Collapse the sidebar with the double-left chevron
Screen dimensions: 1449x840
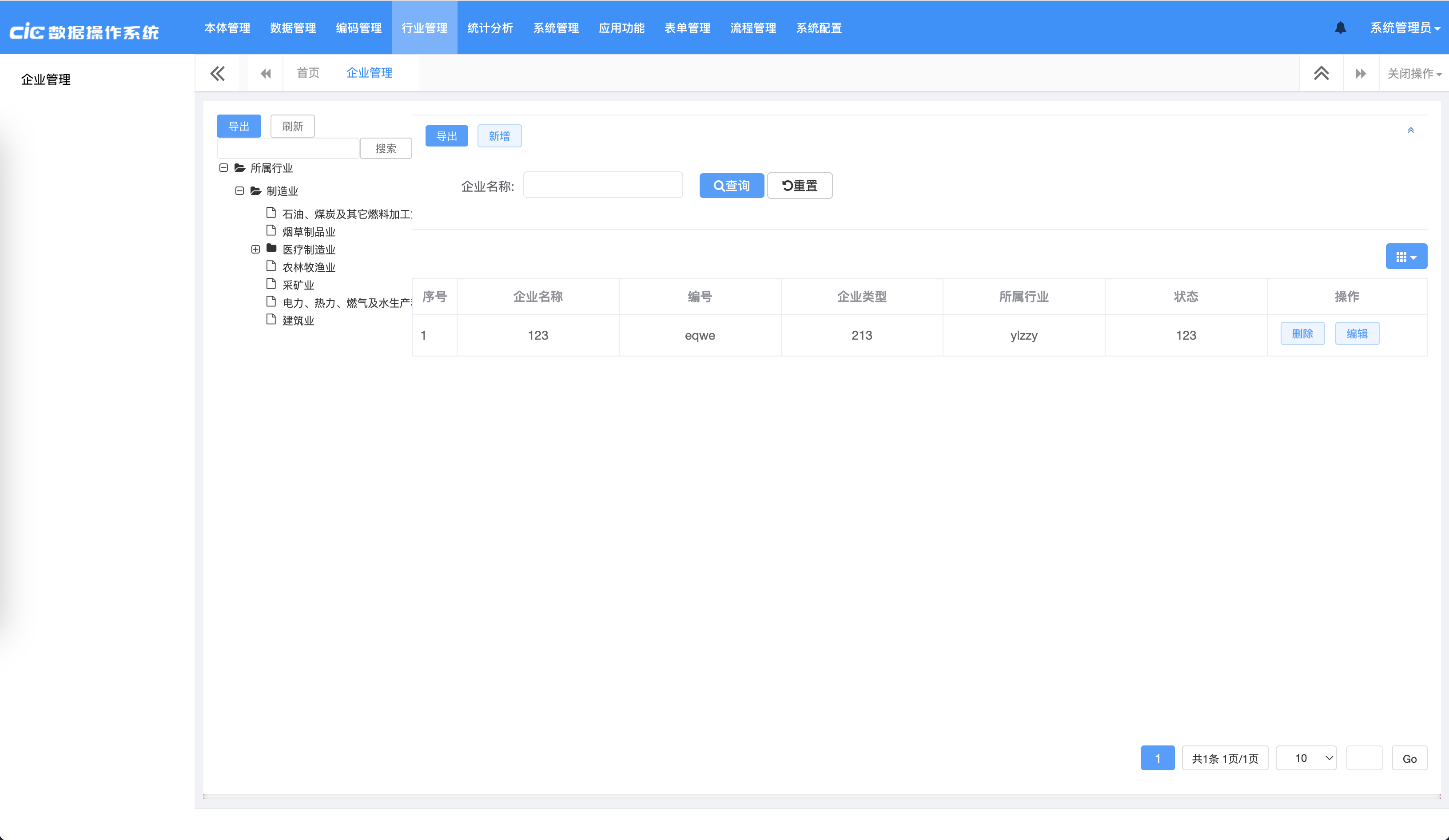click(x=217, y=74)
